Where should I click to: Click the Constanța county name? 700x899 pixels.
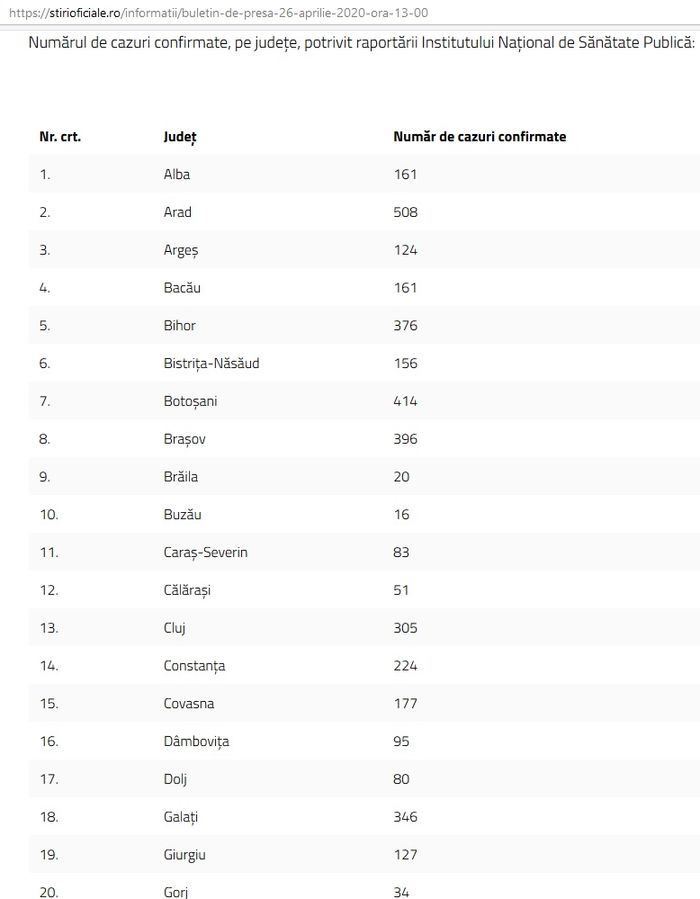point(194,666)
